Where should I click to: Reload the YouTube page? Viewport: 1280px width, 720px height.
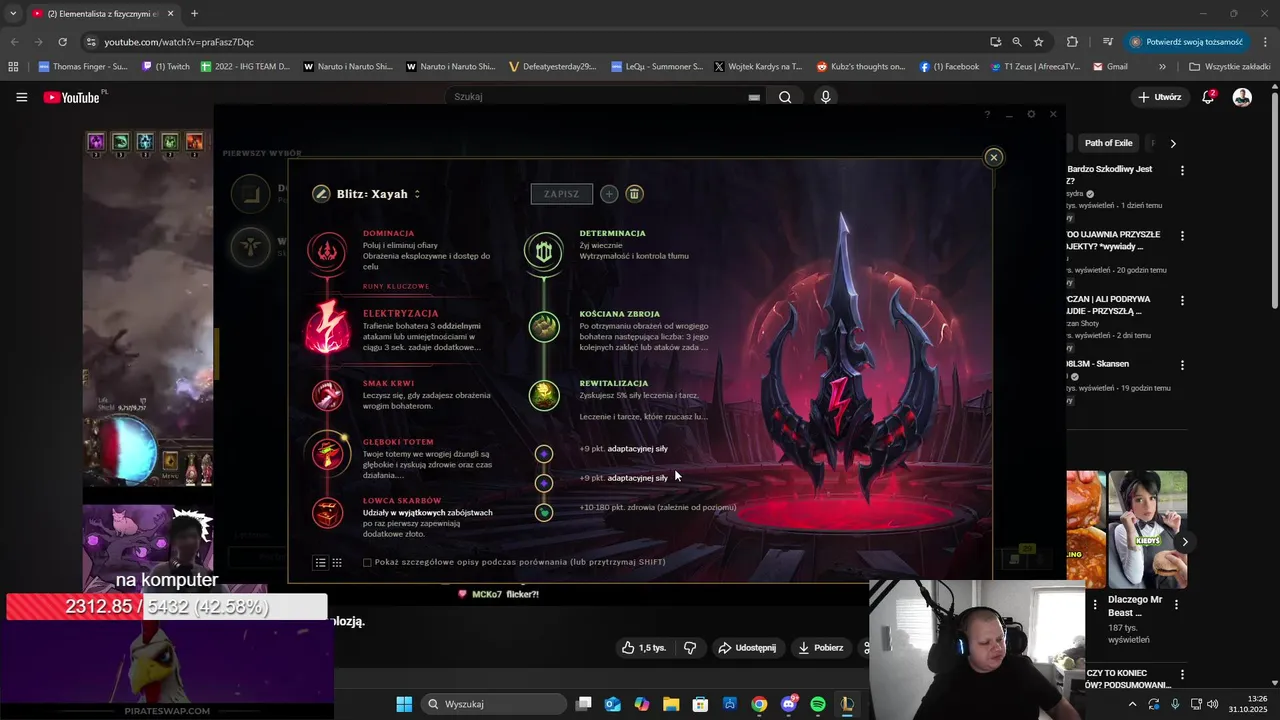pos(62,42)
